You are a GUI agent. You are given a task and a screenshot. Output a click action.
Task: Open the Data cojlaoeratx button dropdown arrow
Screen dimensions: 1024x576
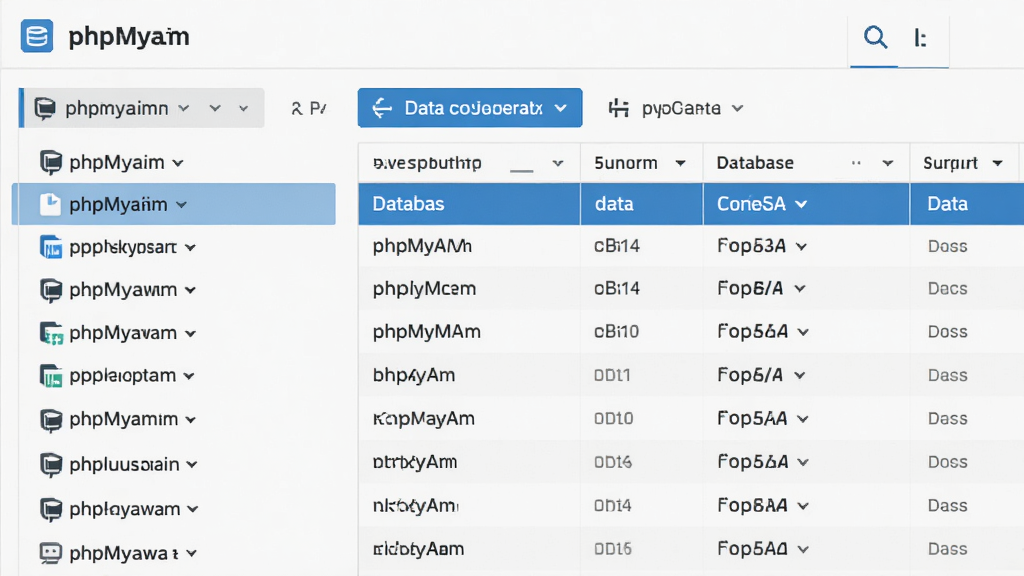(561, 108)
